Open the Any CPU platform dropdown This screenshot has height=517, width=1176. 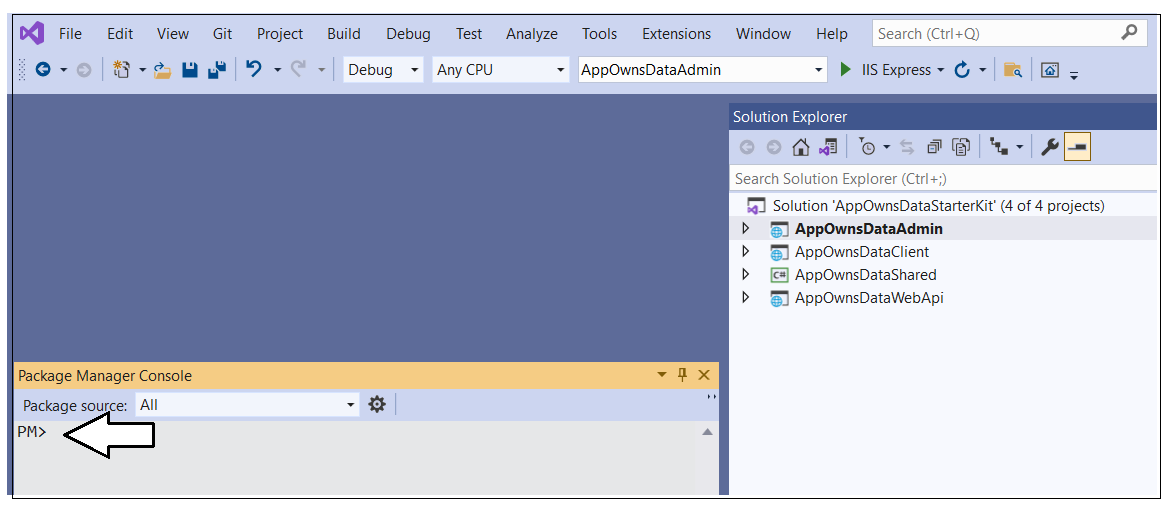pos(560,70)
